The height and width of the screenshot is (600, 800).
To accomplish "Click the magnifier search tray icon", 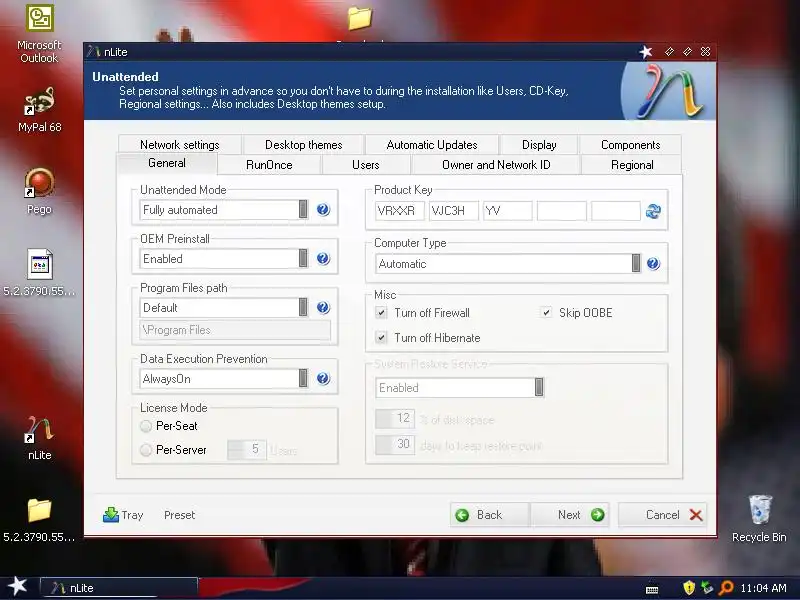I will [726, 588].
